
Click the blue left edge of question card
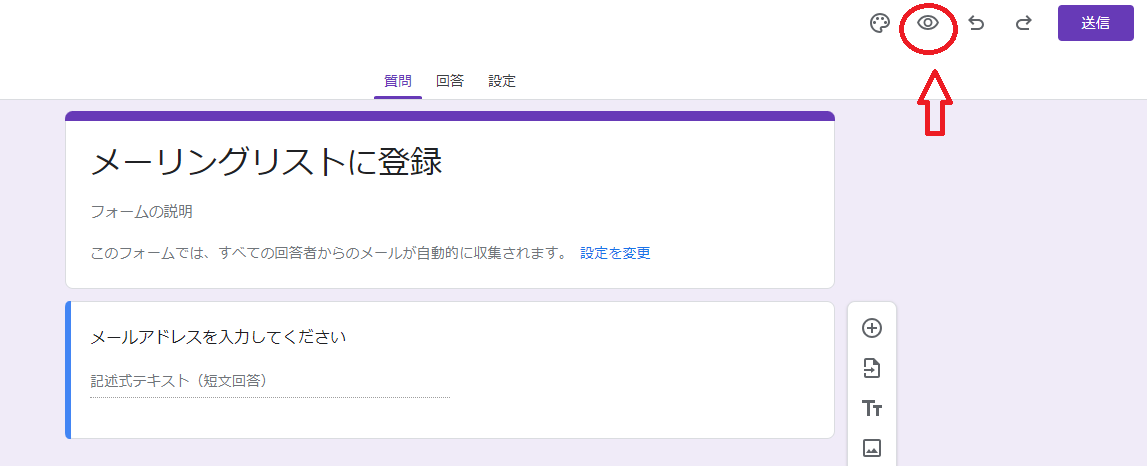click(68, 370)
